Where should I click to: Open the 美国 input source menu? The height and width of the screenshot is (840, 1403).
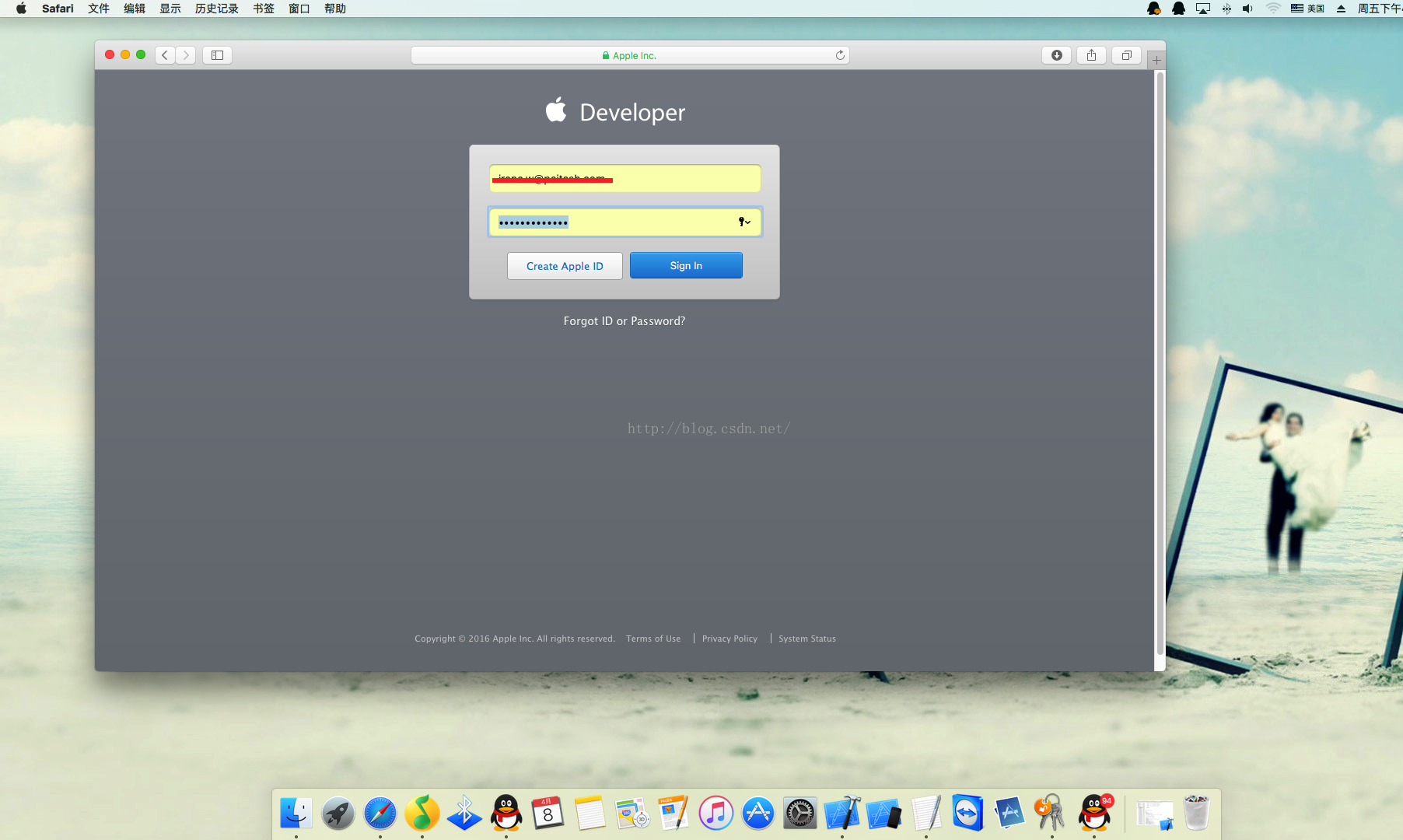(1307, 9)
